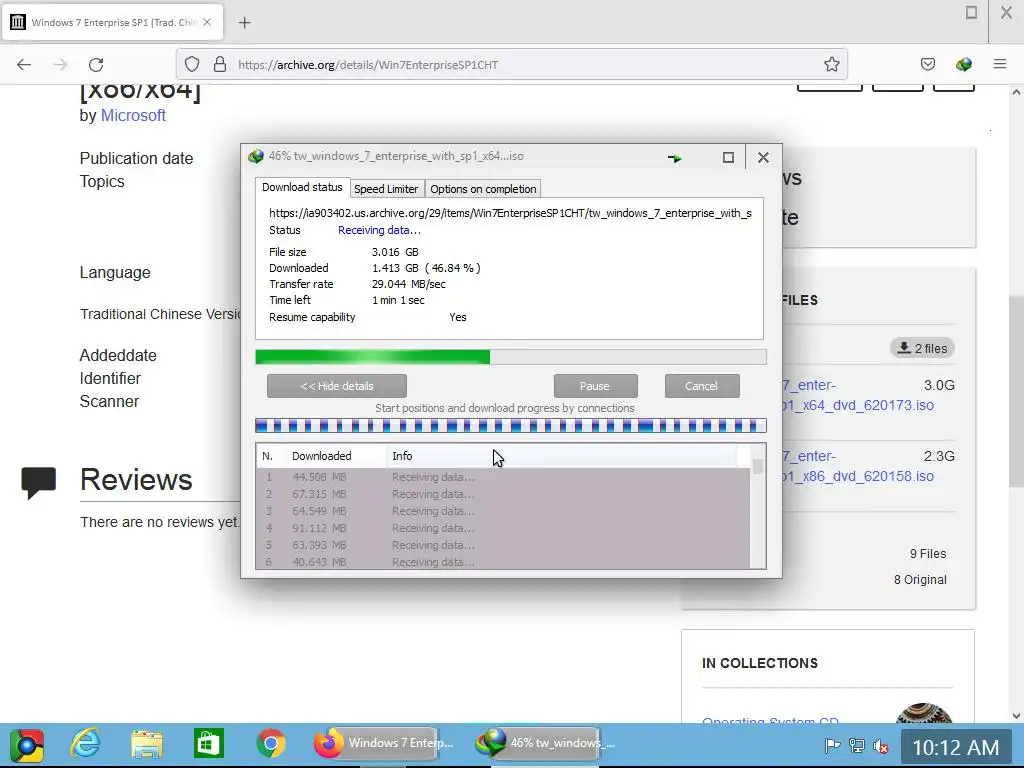Viewport: 1024px width, 768px height.
Task: Select the Windows 7 Enterprise SP1 browser tab
Action: click(113, 22)
